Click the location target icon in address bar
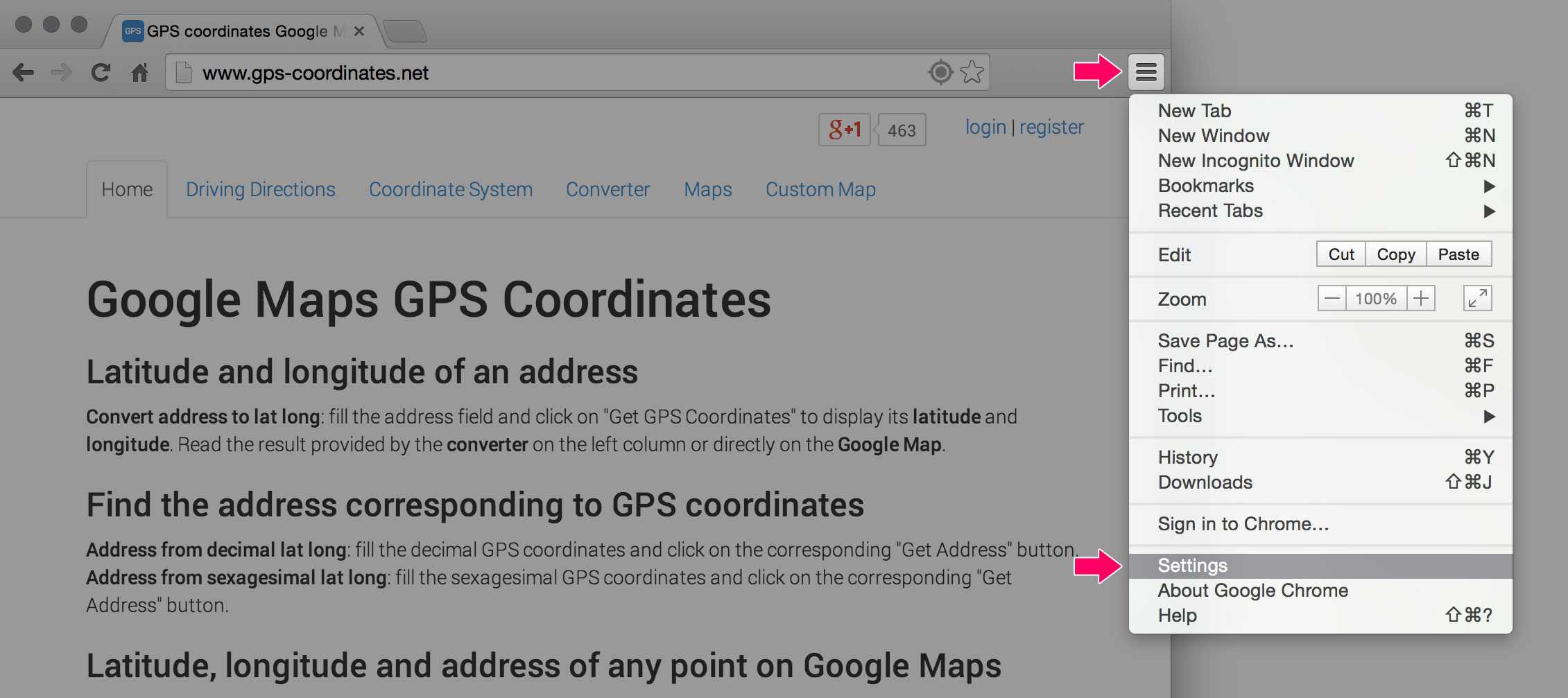This screenshot has width=1568, height=698. (940, 71)
